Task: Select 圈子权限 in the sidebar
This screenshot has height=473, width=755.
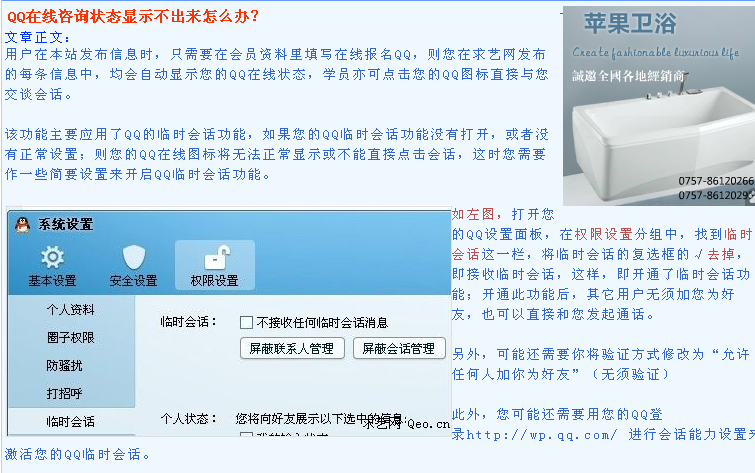Action: [x=71, y=338]
